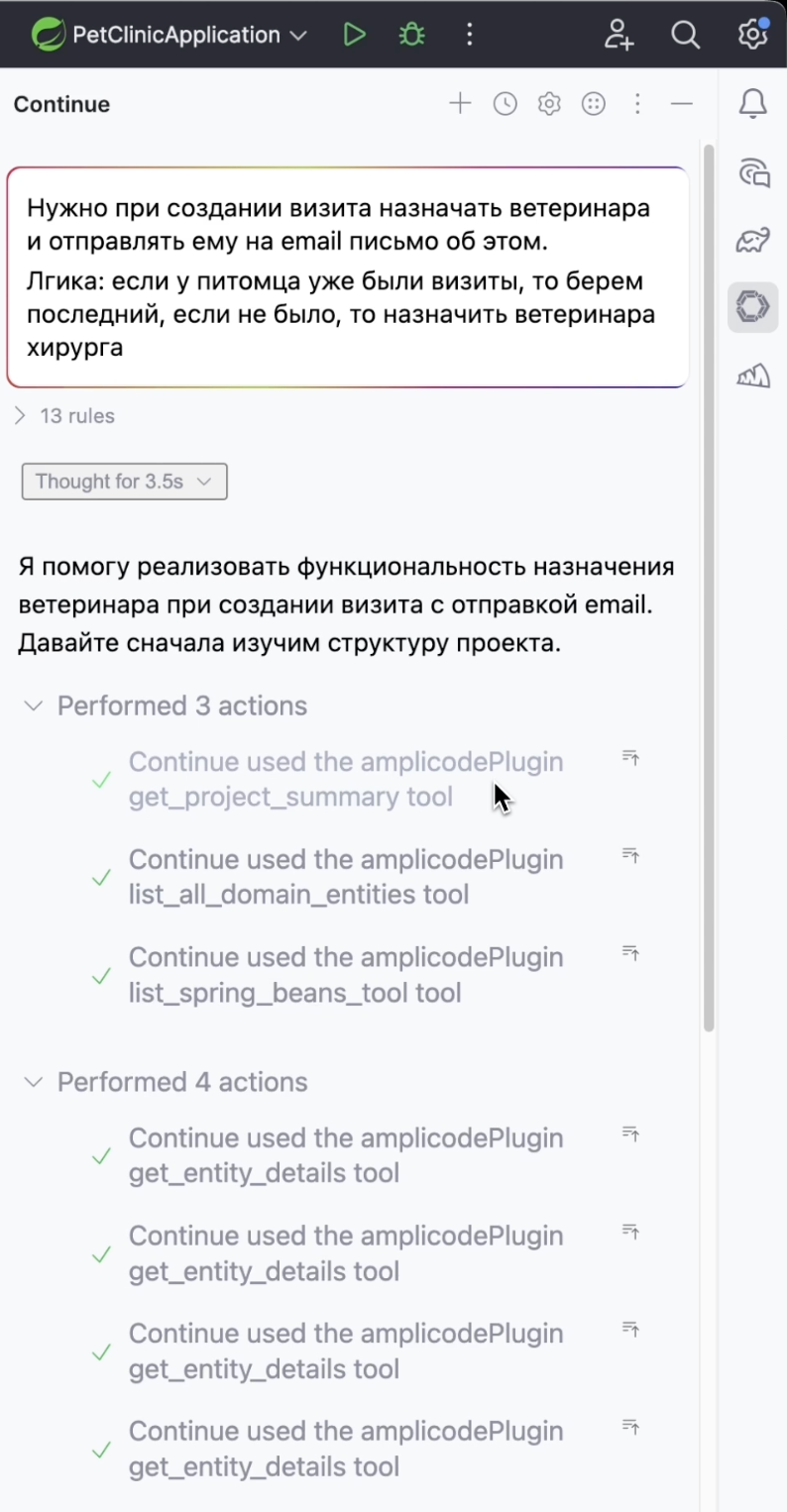The image size is (787, 1512).
Task: Open IDE Settings via the top-right gear icon
Action: click(750, 34)
